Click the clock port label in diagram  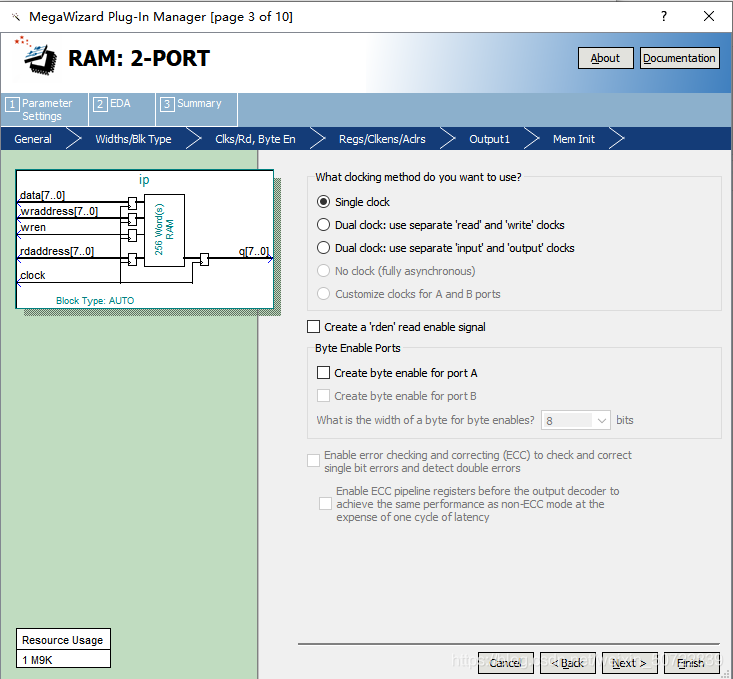(33, 275)
